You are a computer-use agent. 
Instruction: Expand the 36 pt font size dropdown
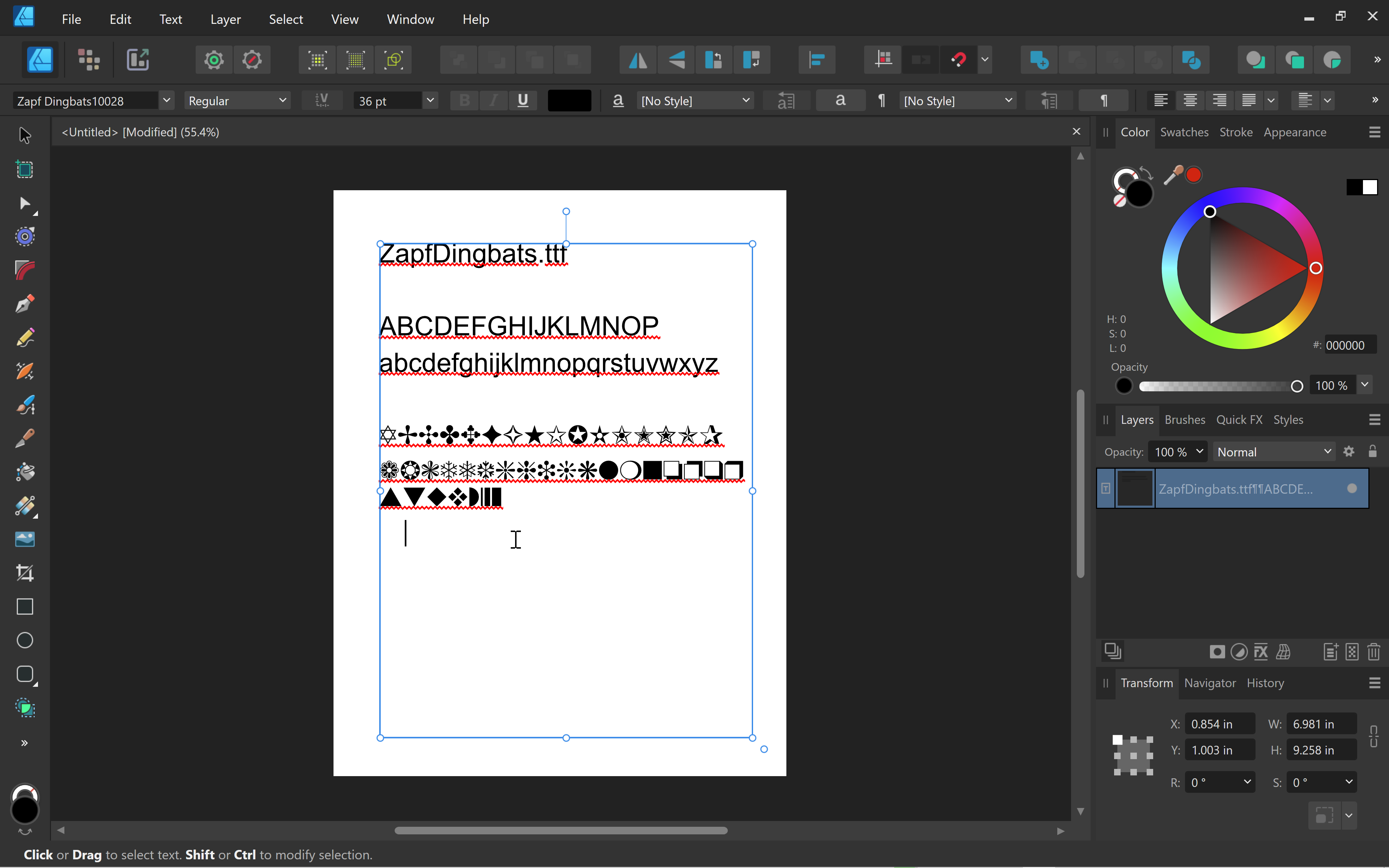click(430, 101)
